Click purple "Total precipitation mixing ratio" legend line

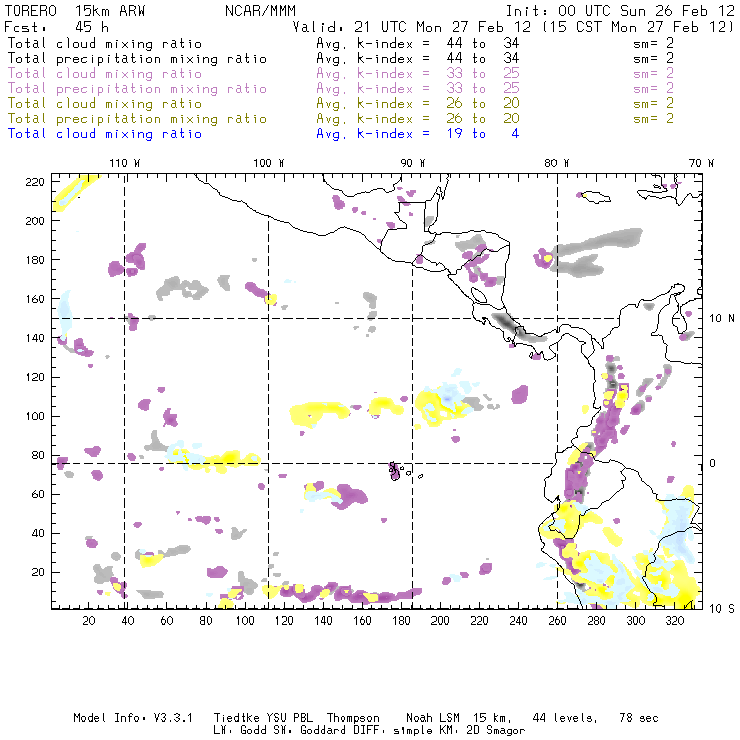tap(137, 89)
